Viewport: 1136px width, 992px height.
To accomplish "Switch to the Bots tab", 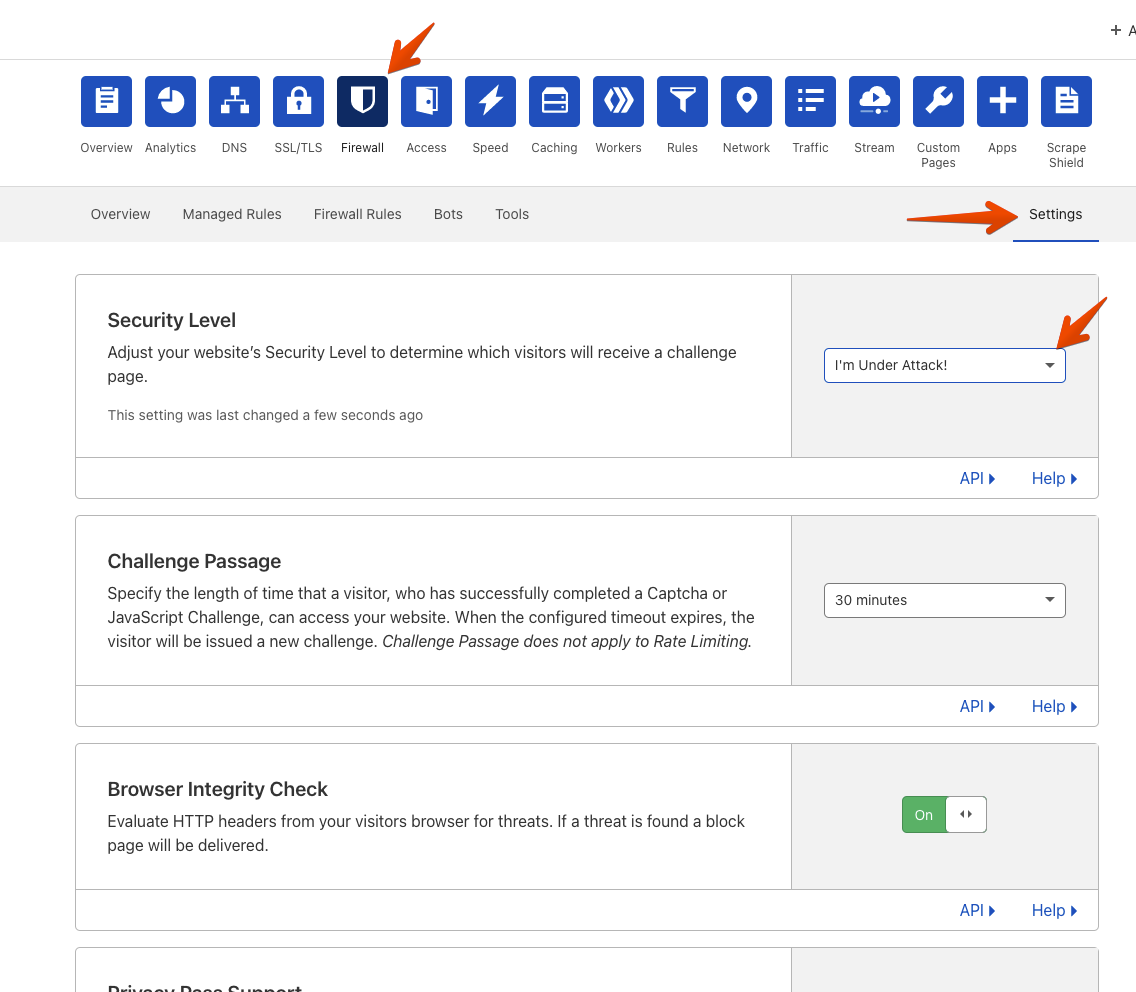I will [x=448, y=214].
